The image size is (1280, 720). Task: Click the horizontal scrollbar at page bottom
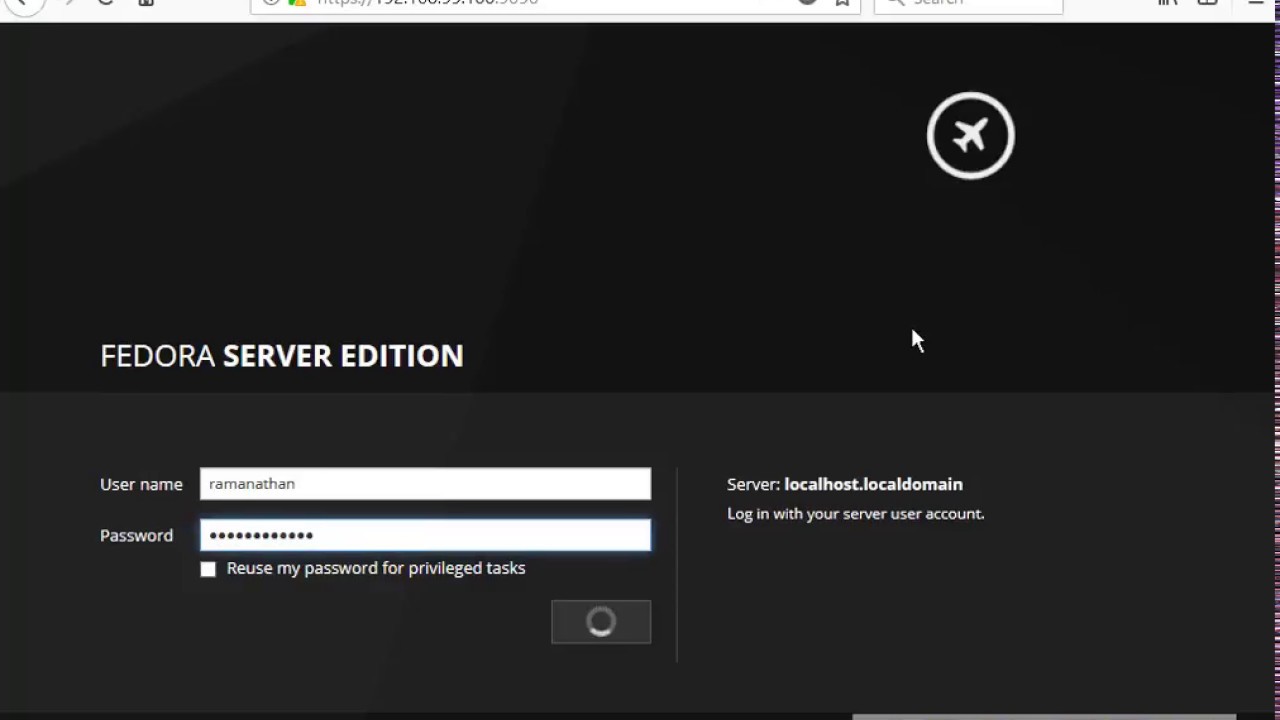click(x=1044, y=716)
